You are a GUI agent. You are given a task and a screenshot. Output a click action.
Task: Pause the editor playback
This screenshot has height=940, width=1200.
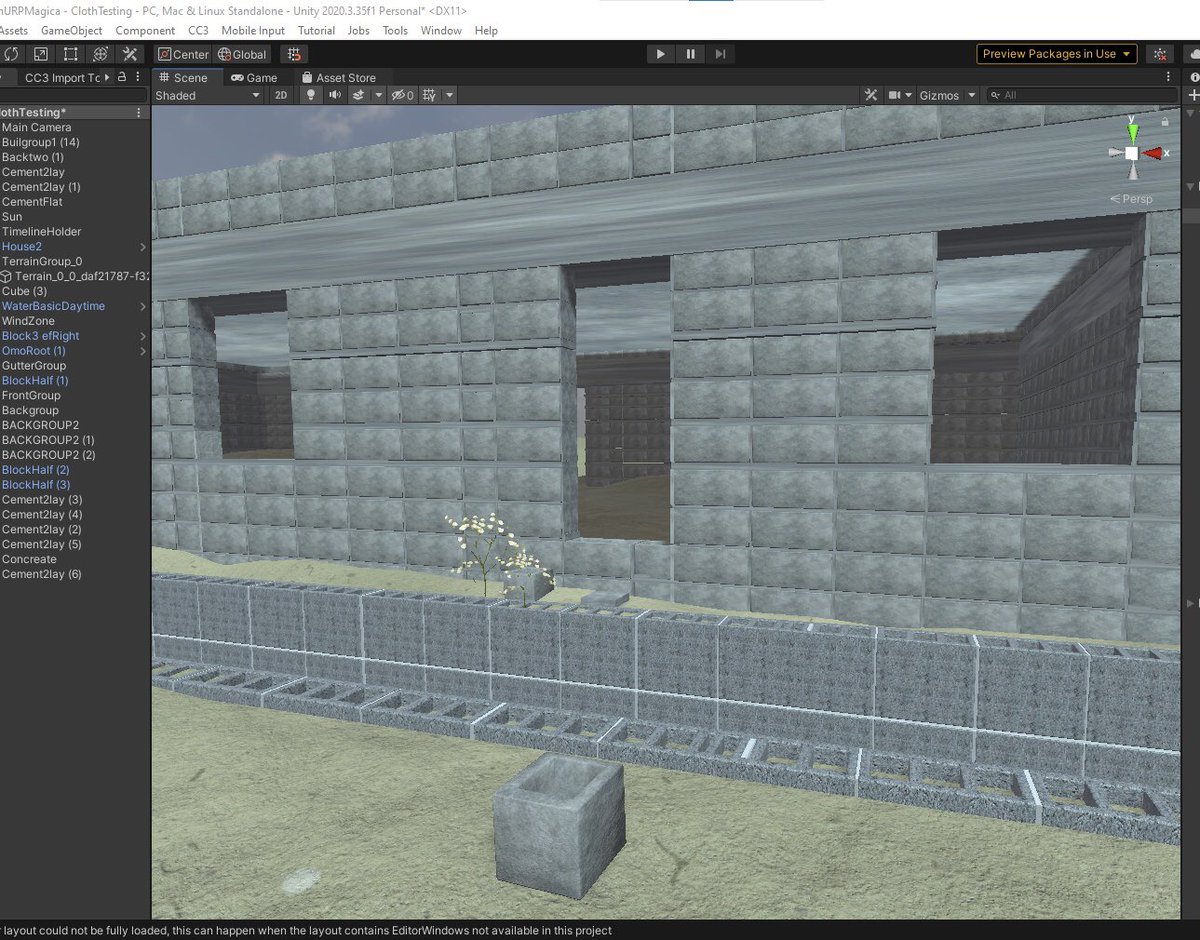pos(690,54)
